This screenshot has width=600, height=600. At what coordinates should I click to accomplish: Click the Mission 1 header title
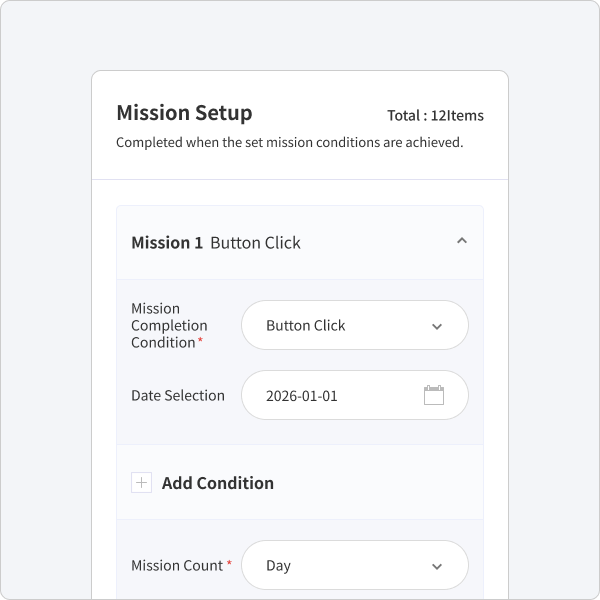[167, 243]
